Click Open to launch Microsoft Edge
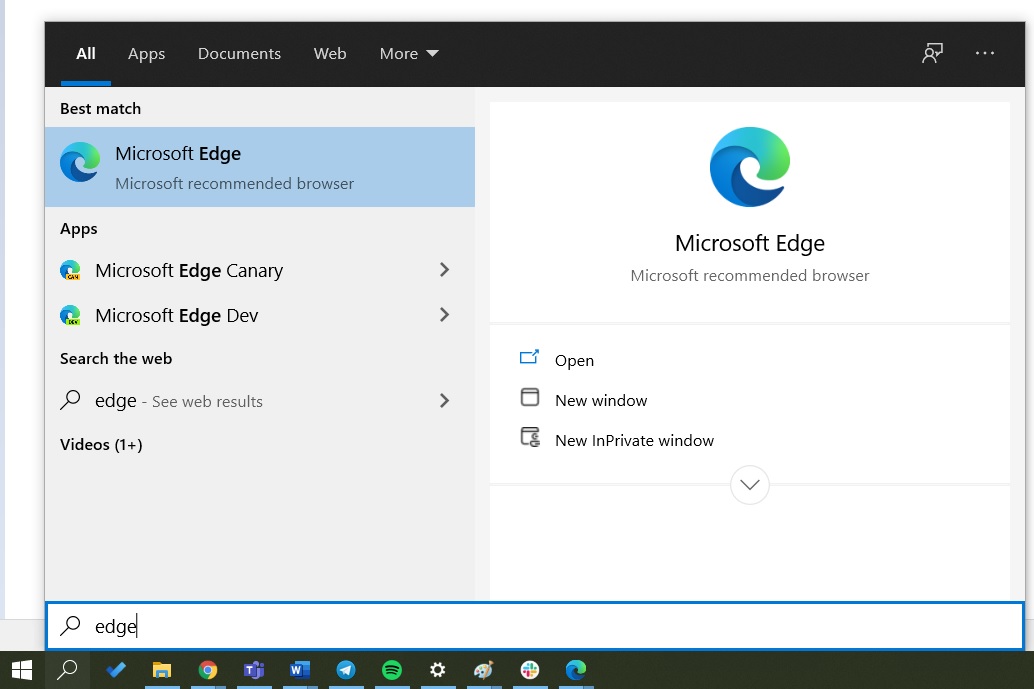1034x689 pixels. coord(574,360)
